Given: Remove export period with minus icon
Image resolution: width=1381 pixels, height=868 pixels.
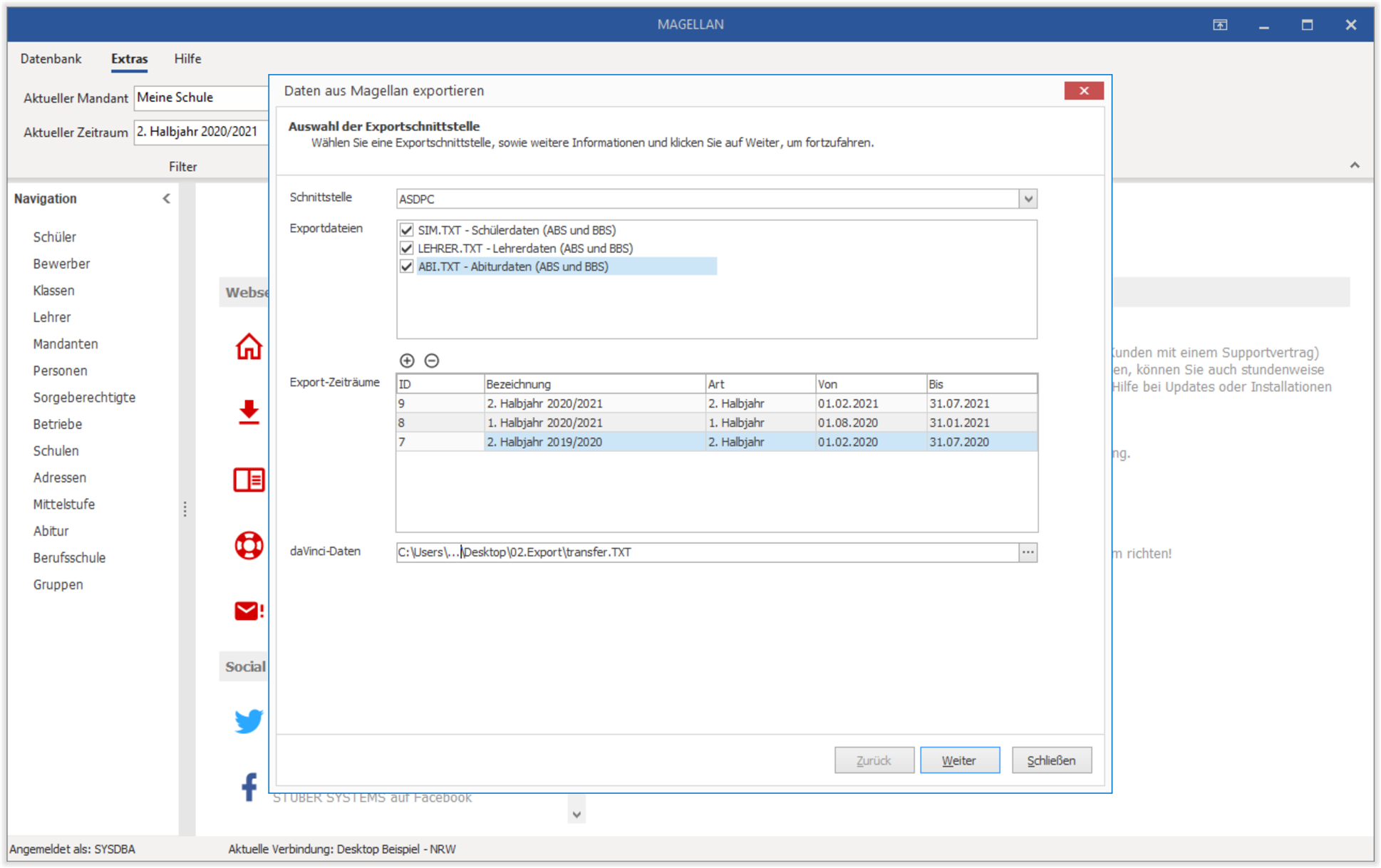Looking at the screenshot, I should pyautogui.click(x=432, y=361).
